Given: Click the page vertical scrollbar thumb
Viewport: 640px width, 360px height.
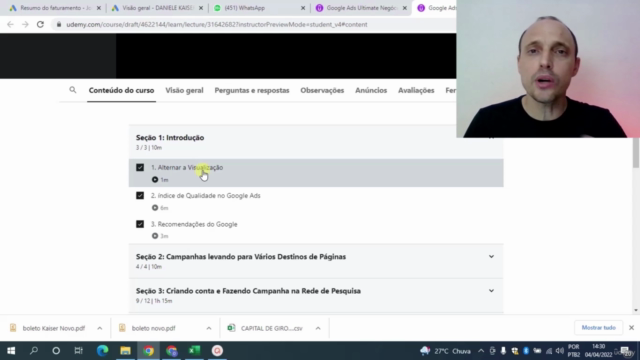Looking at the screenshot, I should (636, 152).
